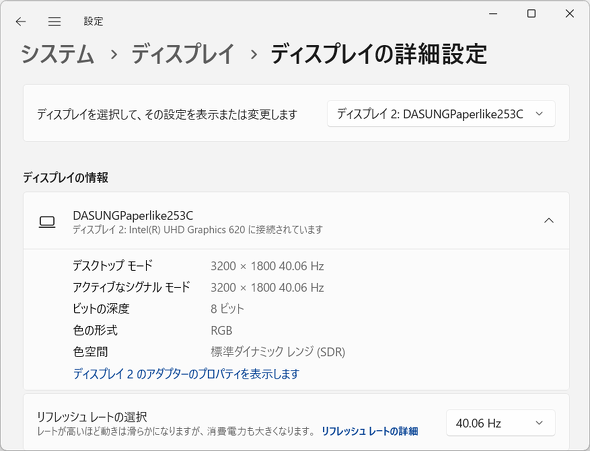The height and width of the screenshot is (451, 590).
Task: Click the laptop icon beside DASUNGPaperlike253C
Action: coord(47,222)
